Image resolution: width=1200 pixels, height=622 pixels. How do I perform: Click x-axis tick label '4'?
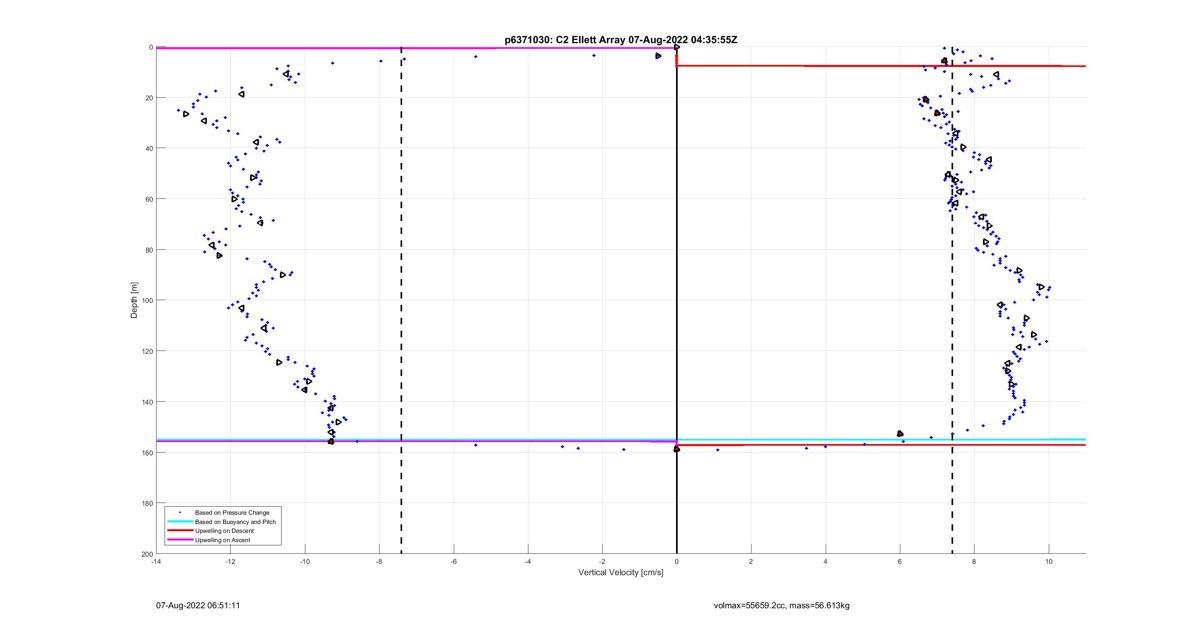826,562
